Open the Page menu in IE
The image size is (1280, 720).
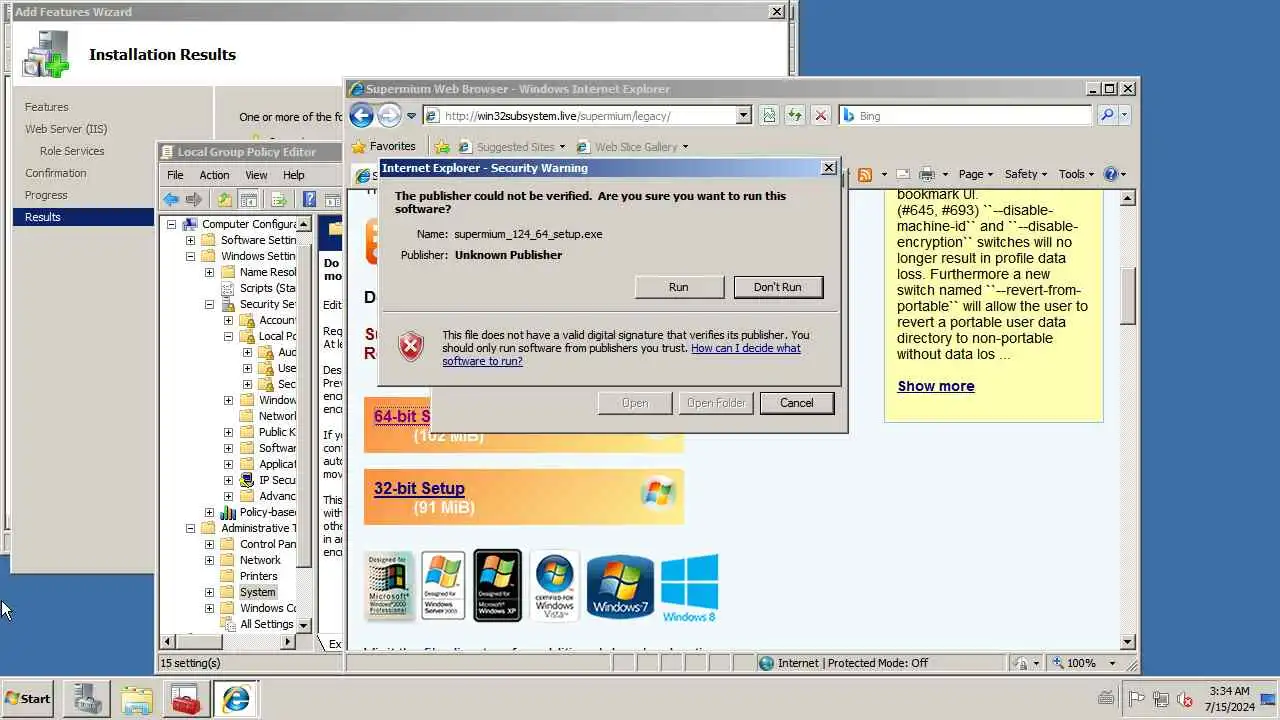[x=976, y=174]
